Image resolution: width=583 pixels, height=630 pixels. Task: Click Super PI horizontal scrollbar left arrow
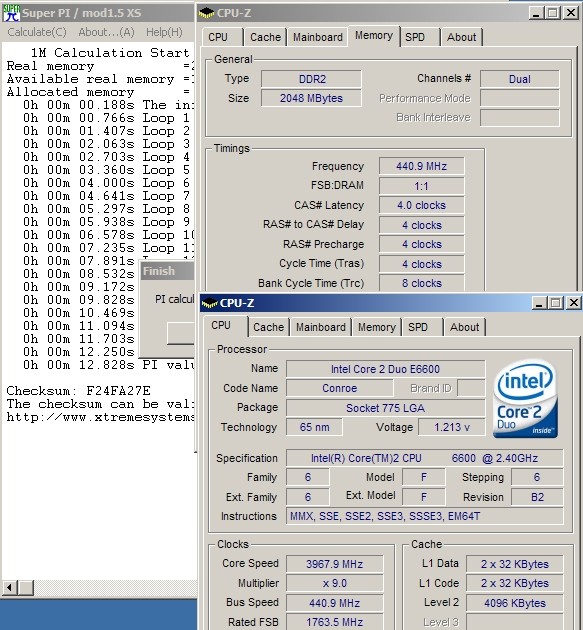pos(9,588)
